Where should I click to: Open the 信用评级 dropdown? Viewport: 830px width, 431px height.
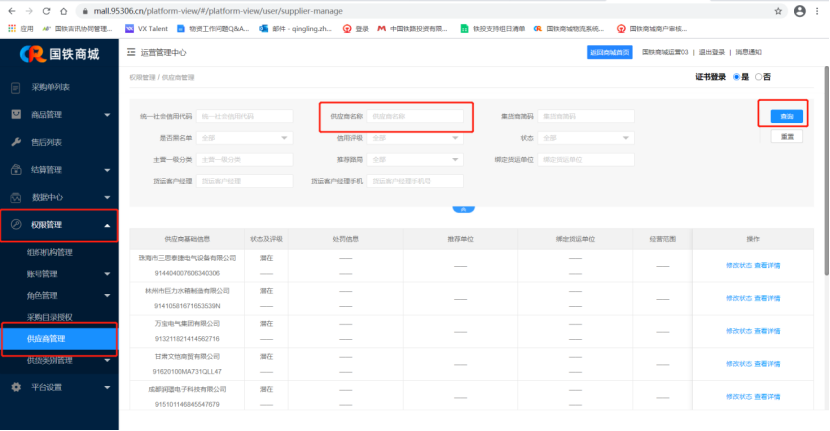point(415,138)
